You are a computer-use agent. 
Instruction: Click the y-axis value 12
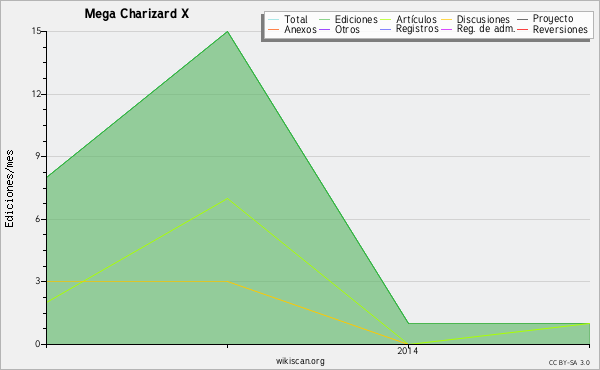tap(36, 94)
